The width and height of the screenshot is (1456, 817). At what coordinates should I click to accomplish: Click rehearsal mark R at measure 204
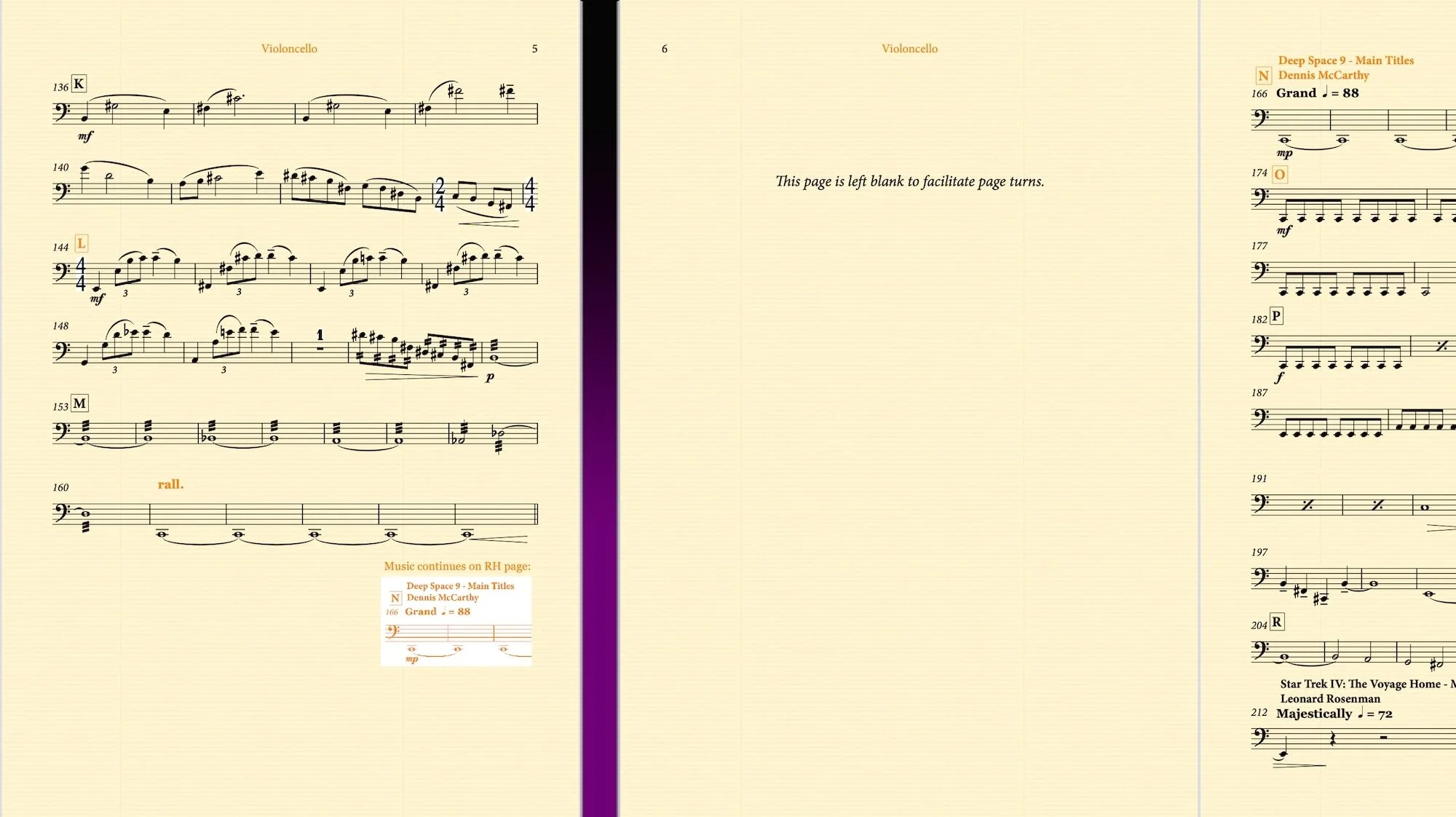tap(1276, 622)
